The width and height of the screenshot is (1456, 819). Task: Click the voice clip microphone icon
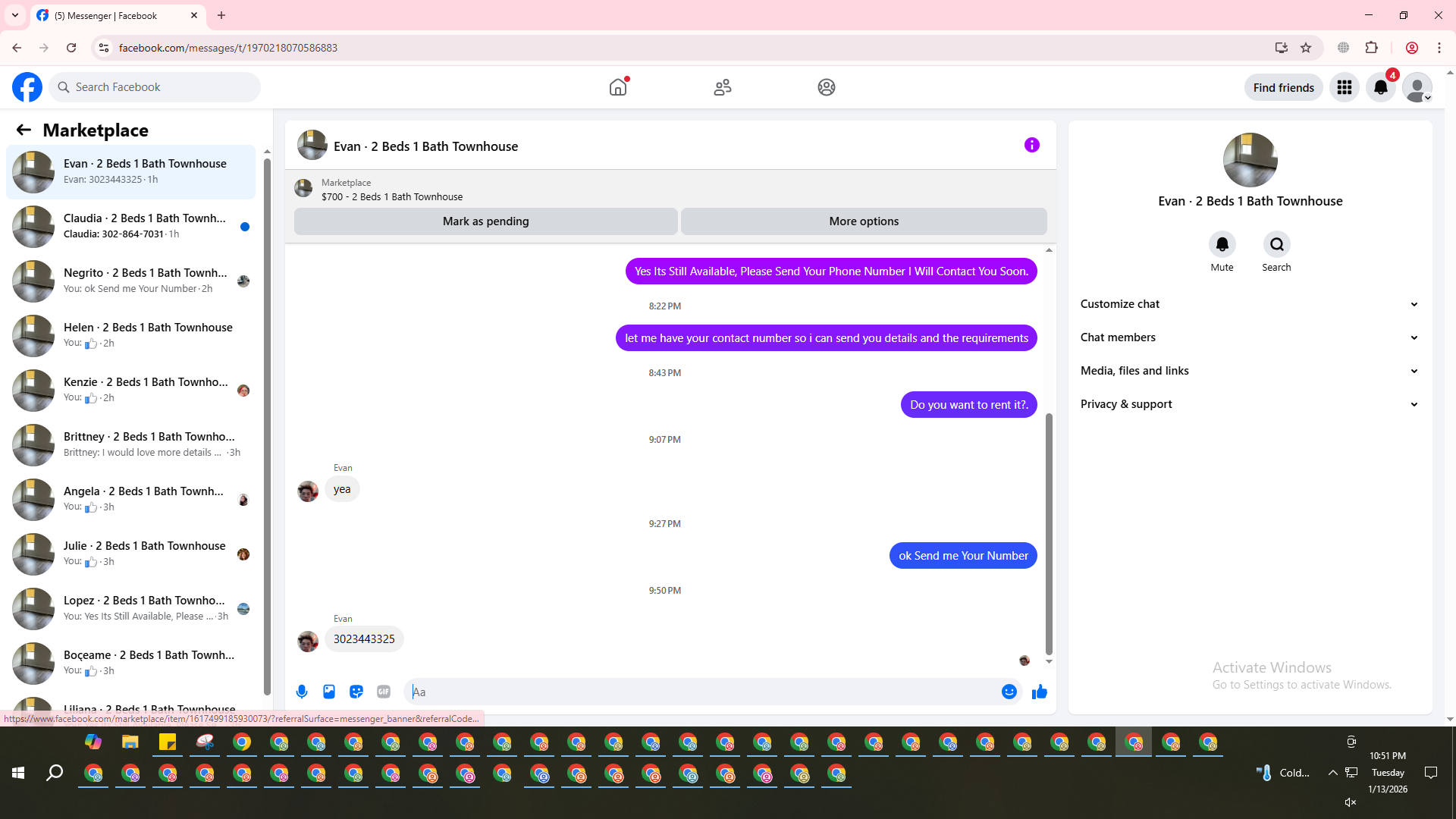point(302,692)
